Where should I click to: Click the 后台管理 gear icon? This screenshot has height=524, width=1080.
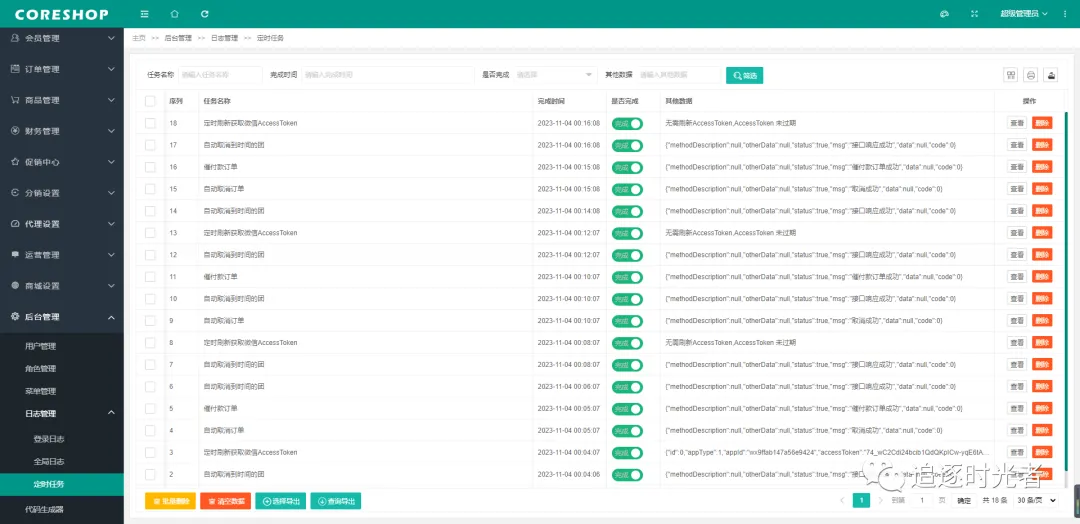[x=14, y=317]
